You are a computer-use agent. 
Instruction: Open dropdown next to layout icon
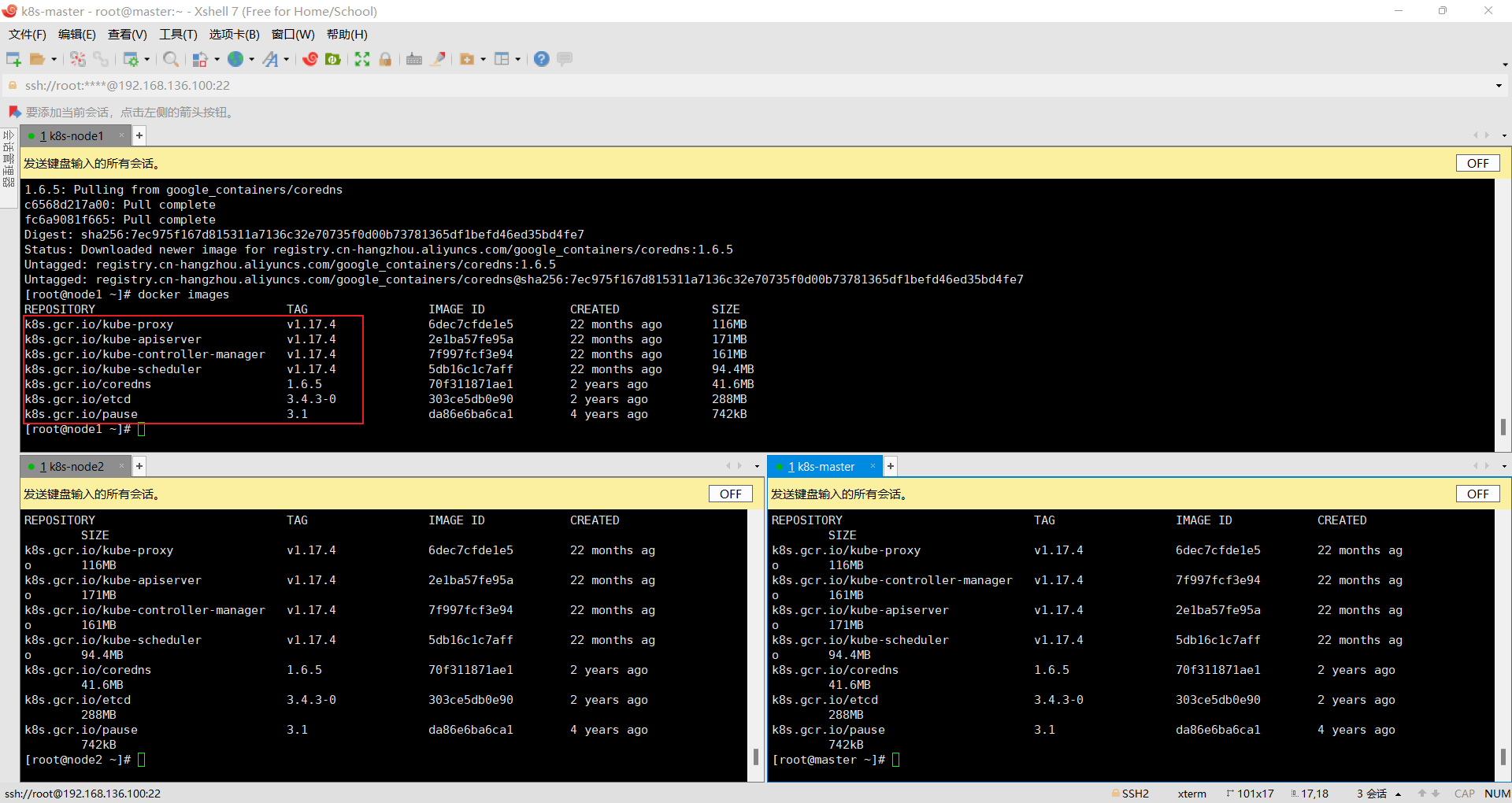click(x=517, y=59)
